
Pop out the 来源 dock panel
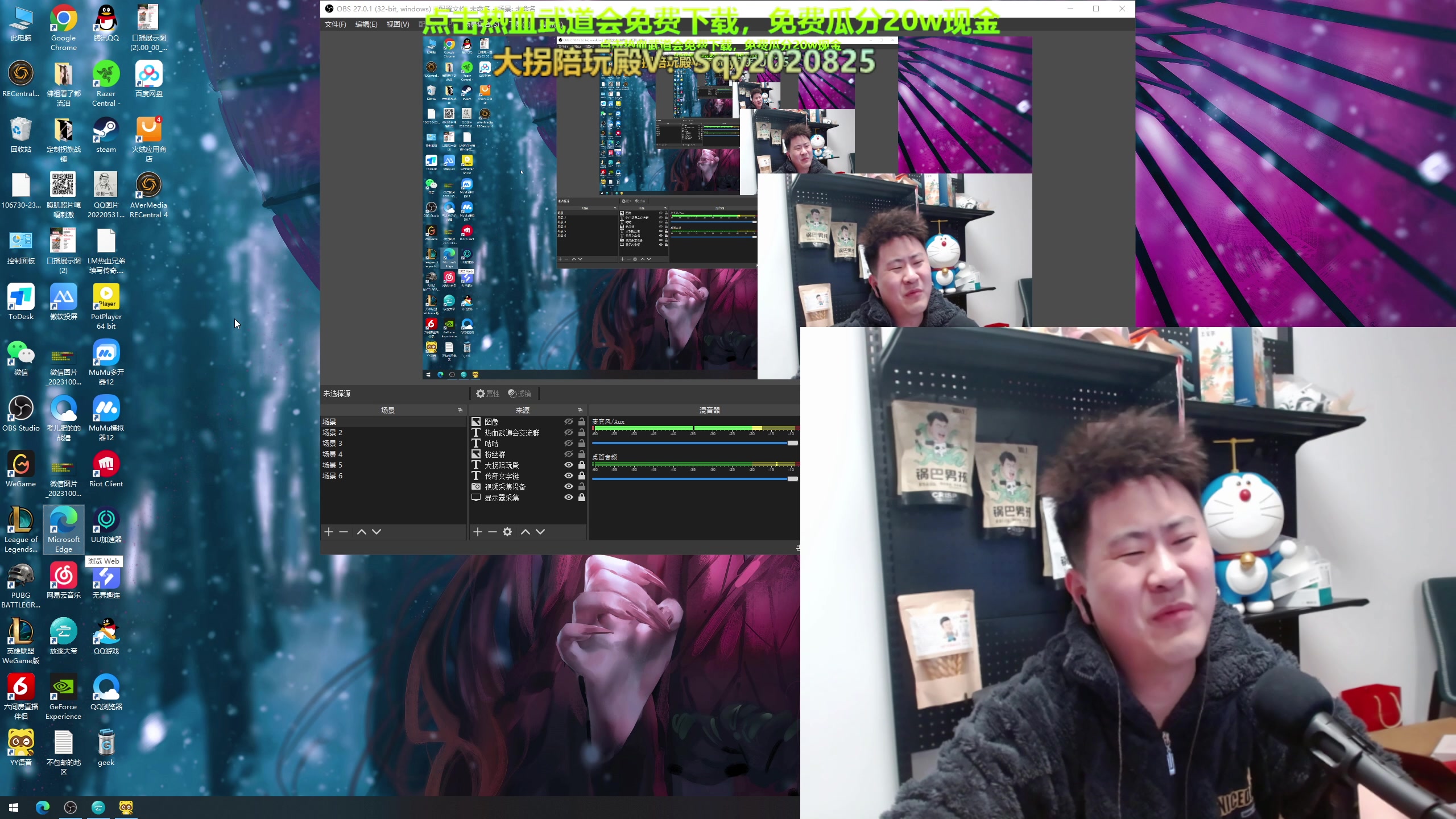pos(580,410)
